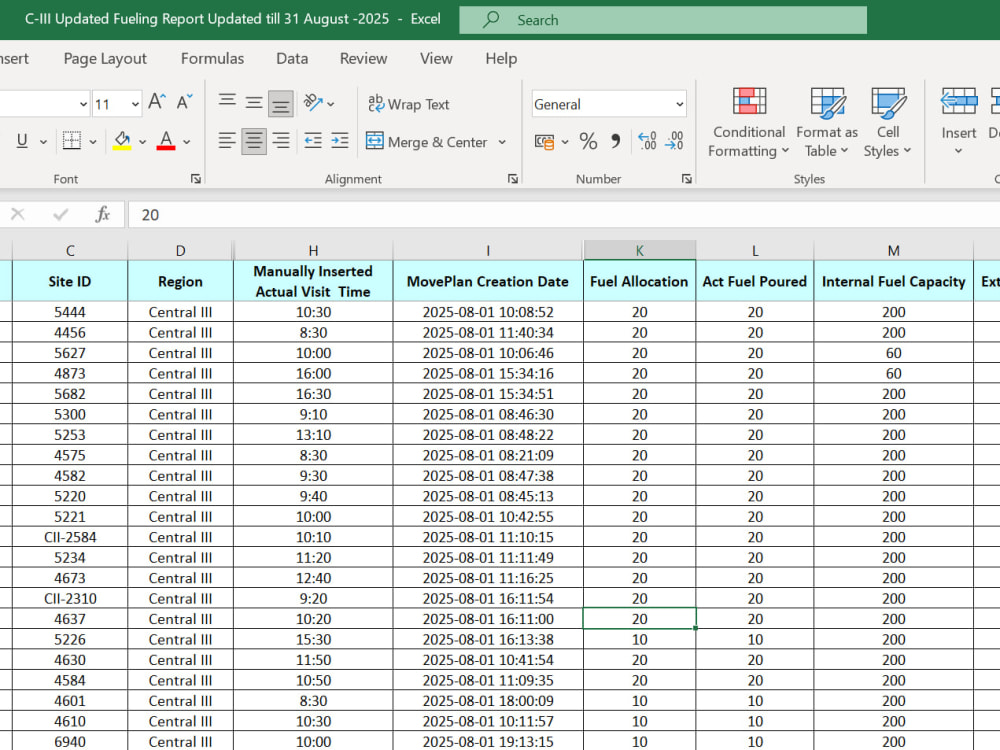This screenshot has height=750, width=1000.
Task: Click Internal Fuel Capacity header cell
Action: click(x=893, y=281)
